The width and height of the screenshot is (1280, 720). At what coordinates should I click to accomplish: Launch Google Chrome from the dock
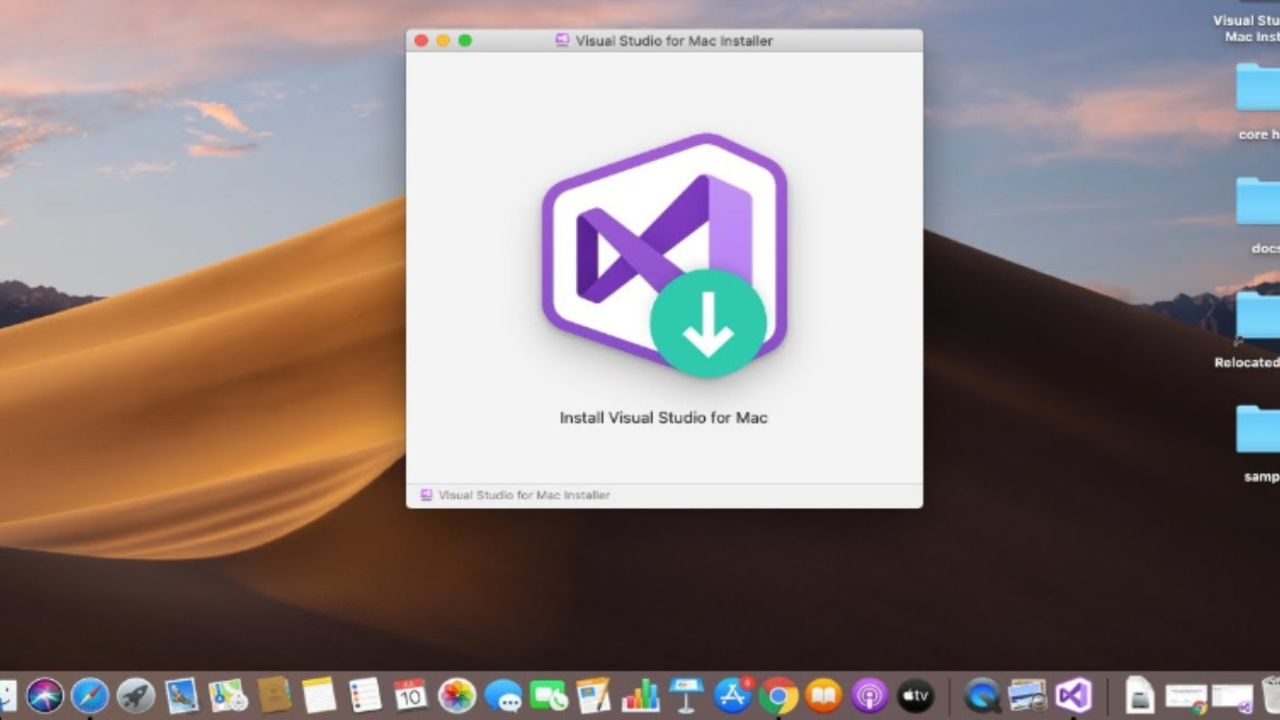click(x=778, y=694)
